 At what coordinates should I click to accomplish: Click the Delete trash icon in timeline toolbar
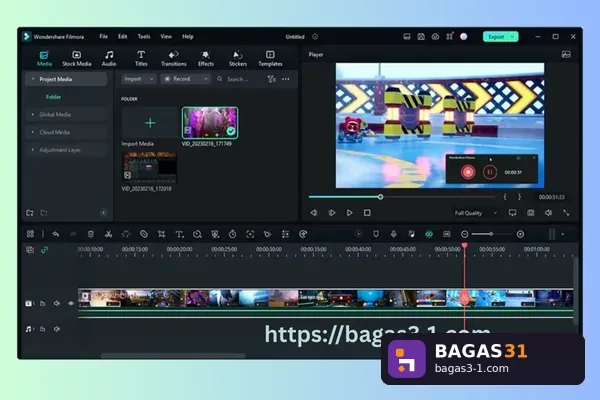(91, 234)
